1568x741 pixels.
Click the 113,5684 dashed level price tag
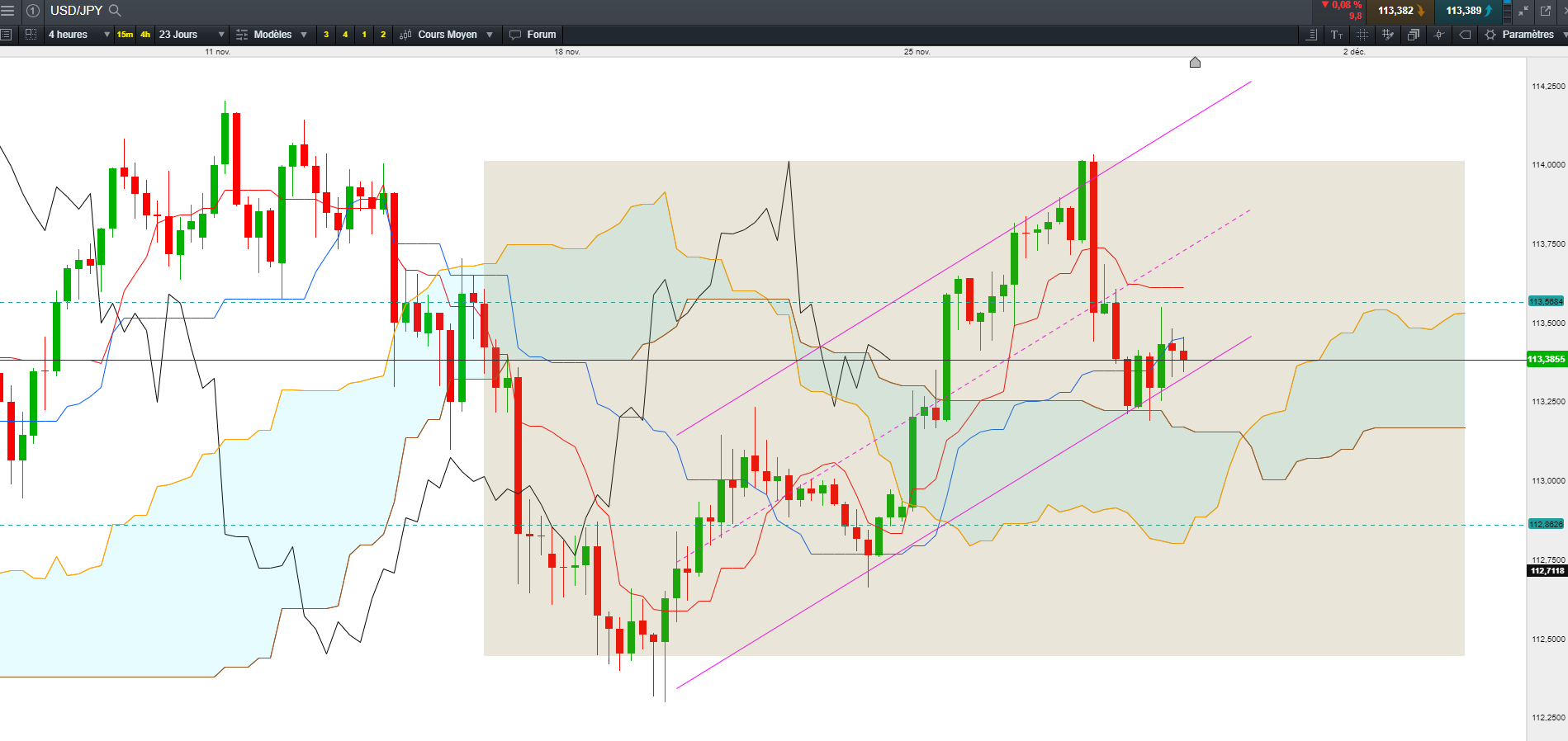tap(1546, 302)
